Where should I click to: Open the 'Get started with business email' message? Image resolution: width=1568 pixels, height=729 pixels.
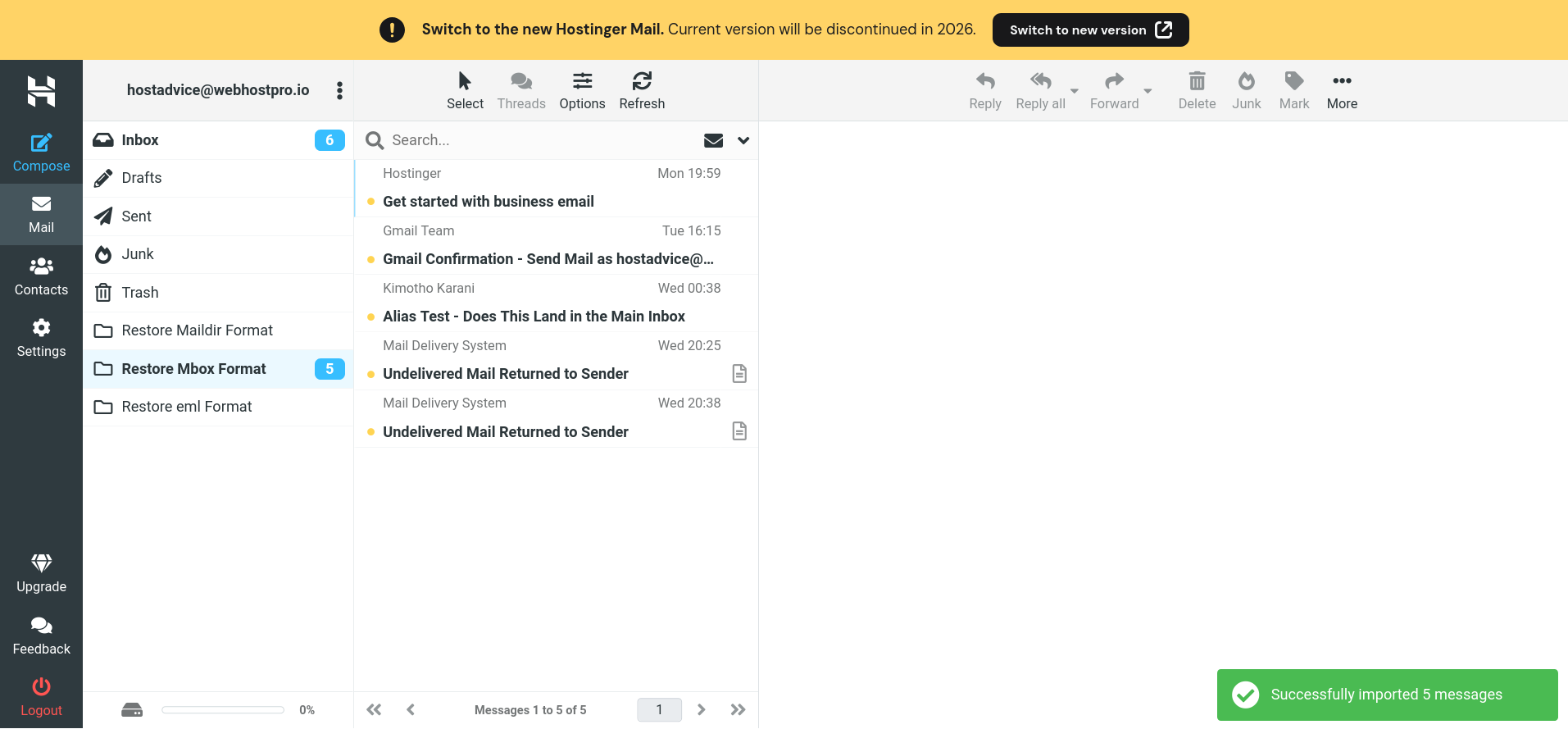tap(556, 188)
